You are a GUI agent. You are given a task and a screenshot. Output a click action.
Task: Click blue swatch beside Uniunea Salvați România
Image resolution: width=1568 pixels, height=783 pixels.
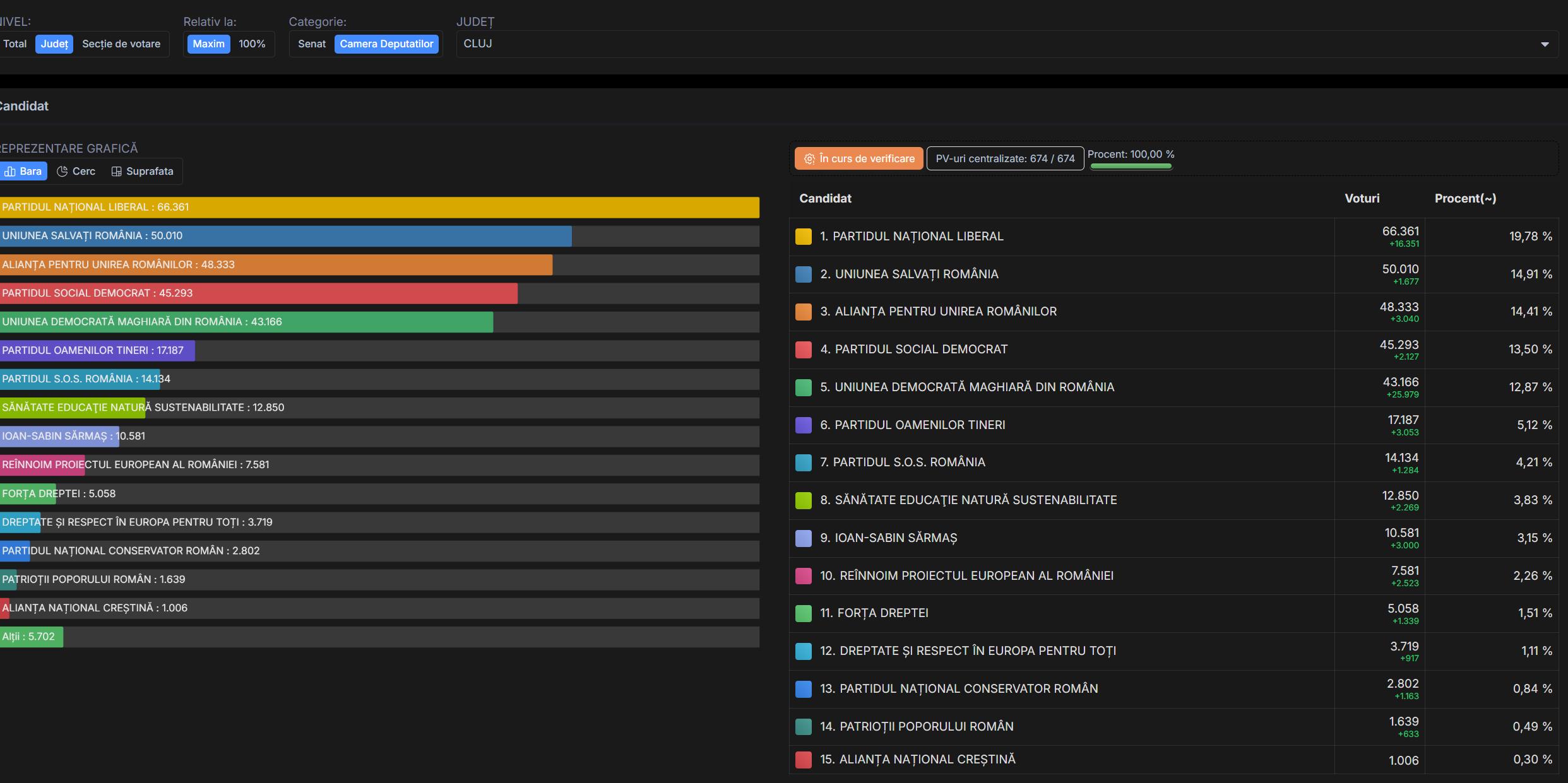(803, 274)
